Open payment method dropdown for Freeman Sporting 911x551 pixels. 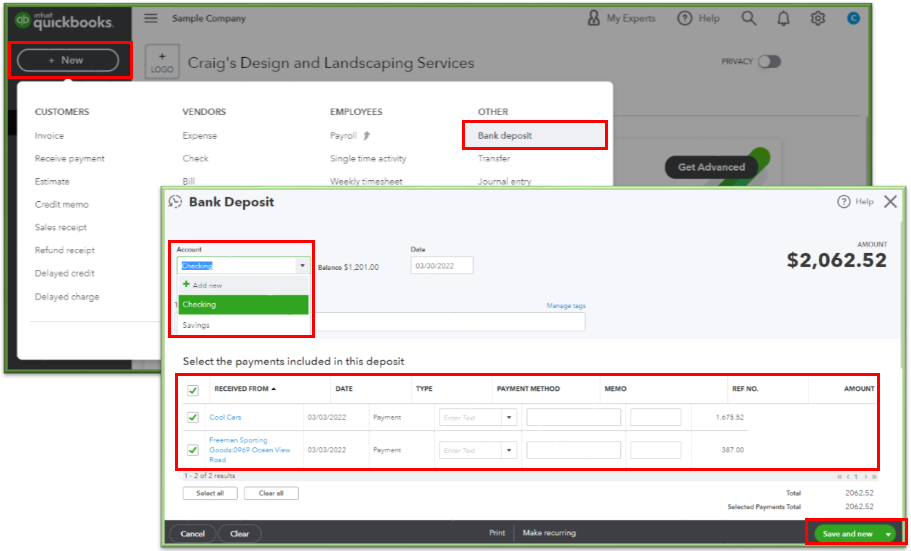click(509, 450)
